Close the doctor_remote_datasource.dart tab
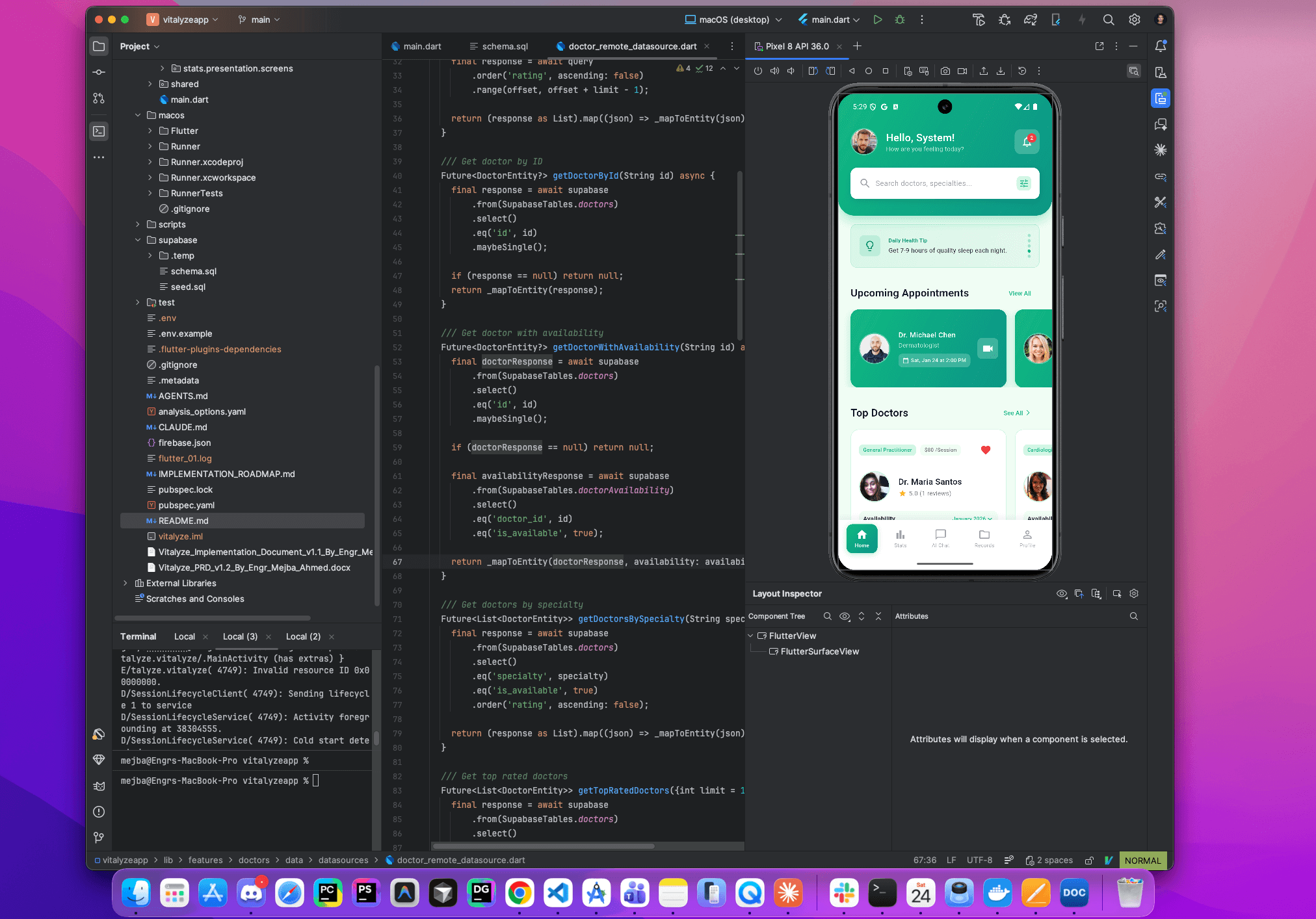 pos(707,46)
